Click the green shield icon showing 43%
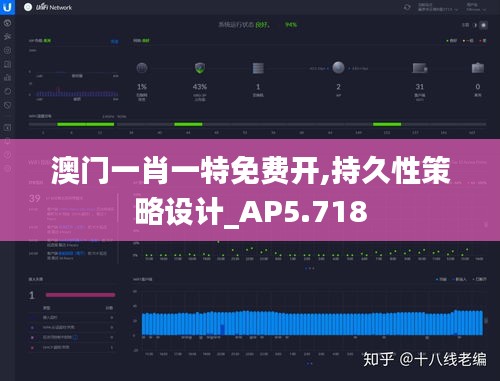The image size is (500, 381). click(200, 68)
